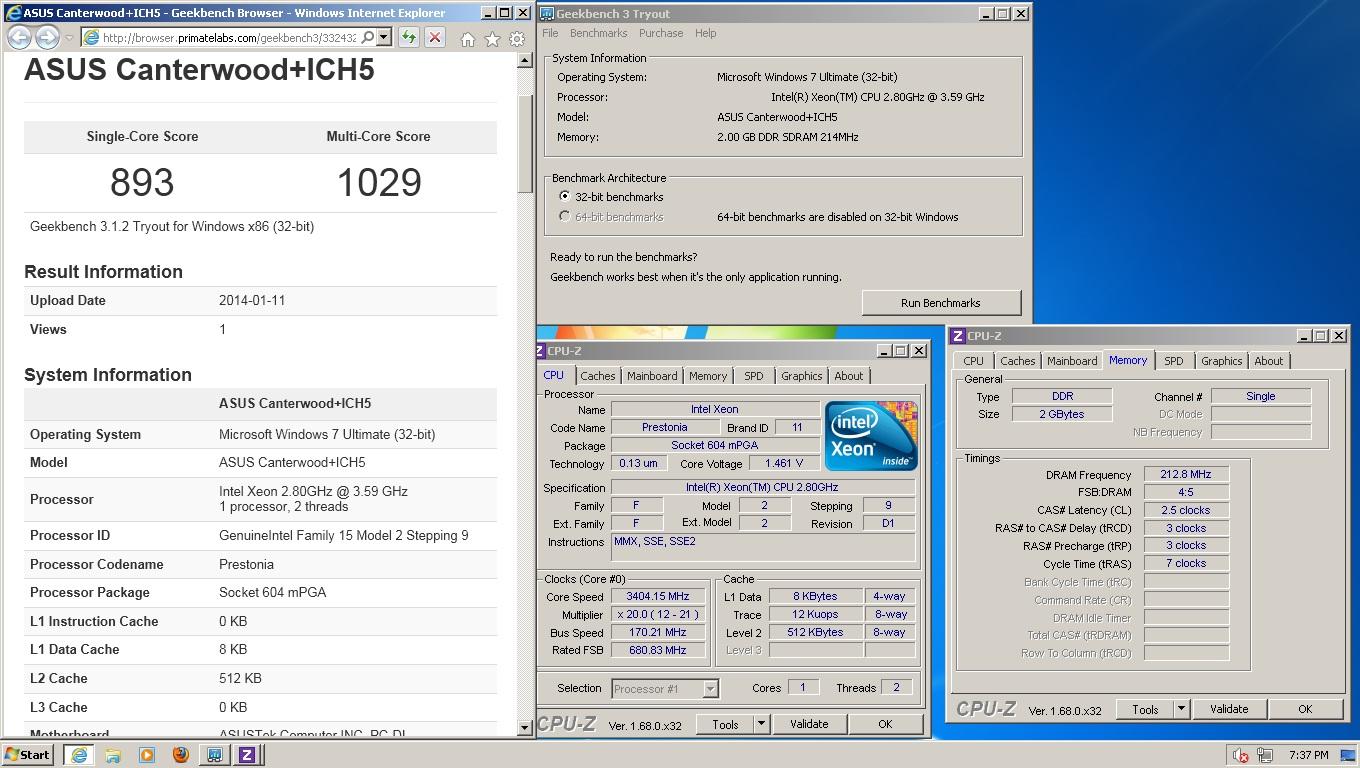
Task: Click IE scrollbar down arrow
Action: [524, 727]
